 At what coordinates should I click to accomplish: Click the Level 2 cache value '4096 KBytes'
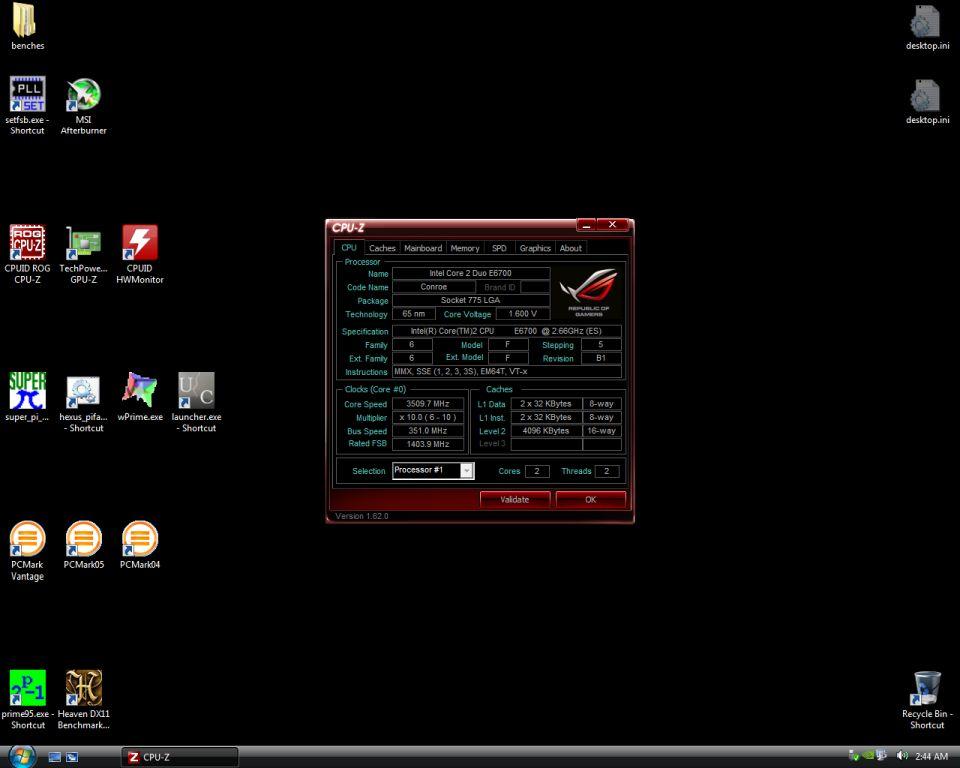(546, 431)
